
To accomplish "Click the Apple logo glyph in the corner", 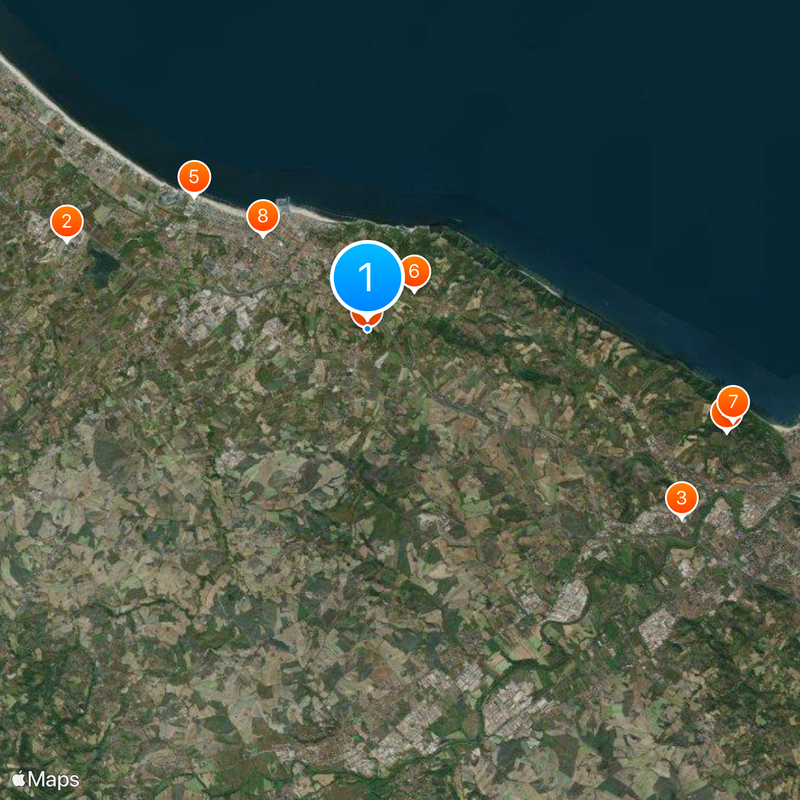I will click(x=18, y=779).
